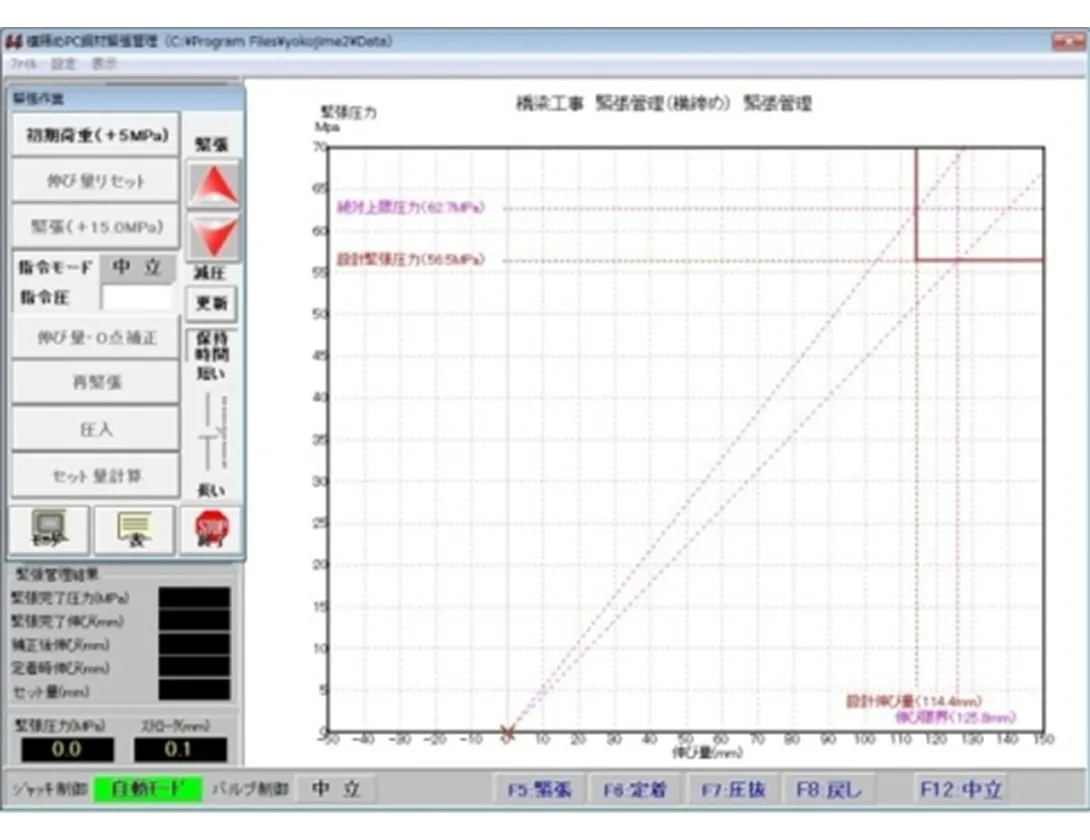Screen dimensions: 1090x840
Task: Click the セット量計算 button
Action: click(95, 476)
